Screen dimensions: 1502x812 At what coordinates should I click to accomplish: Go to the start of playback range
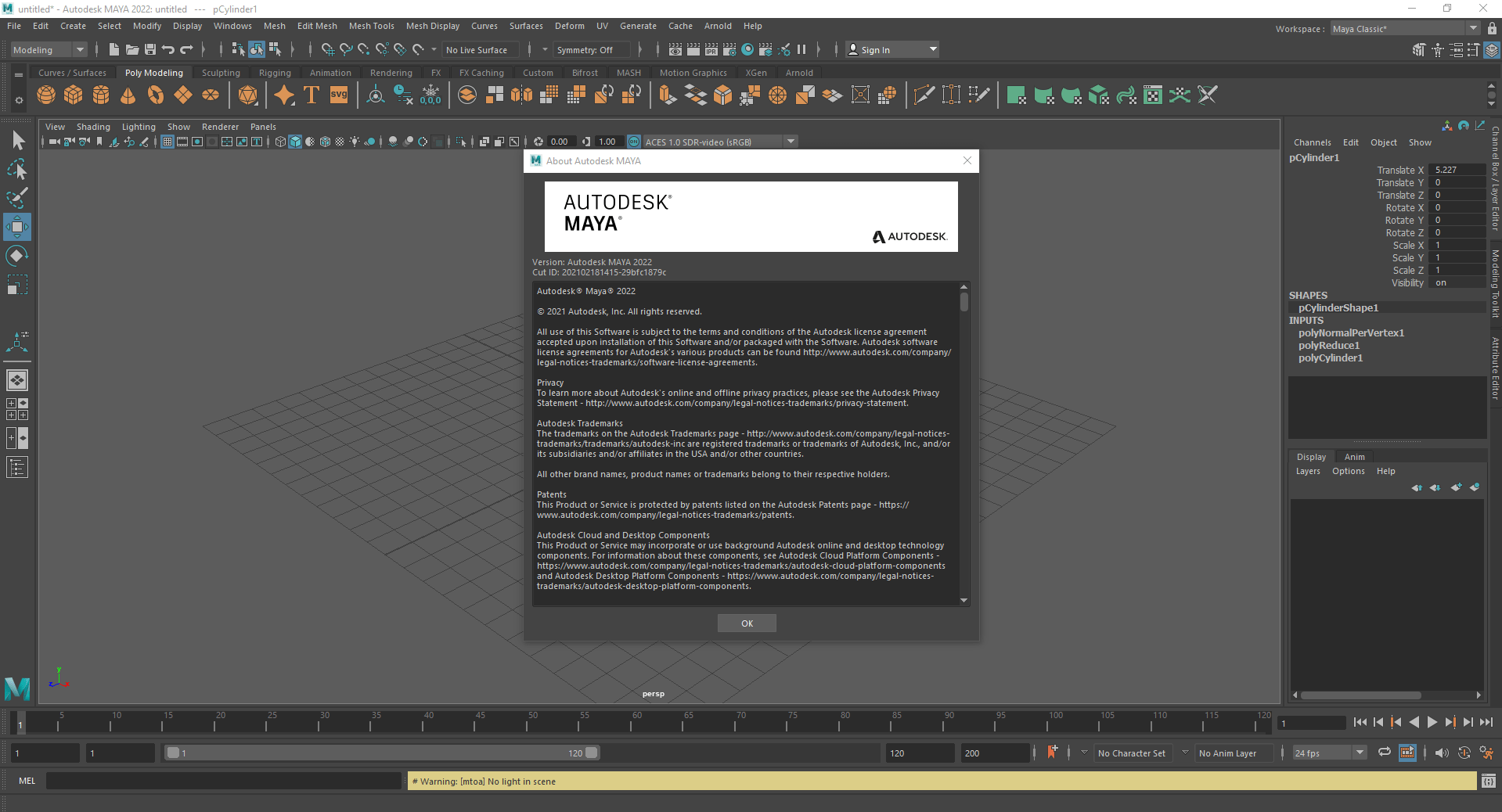(1360, 722)
